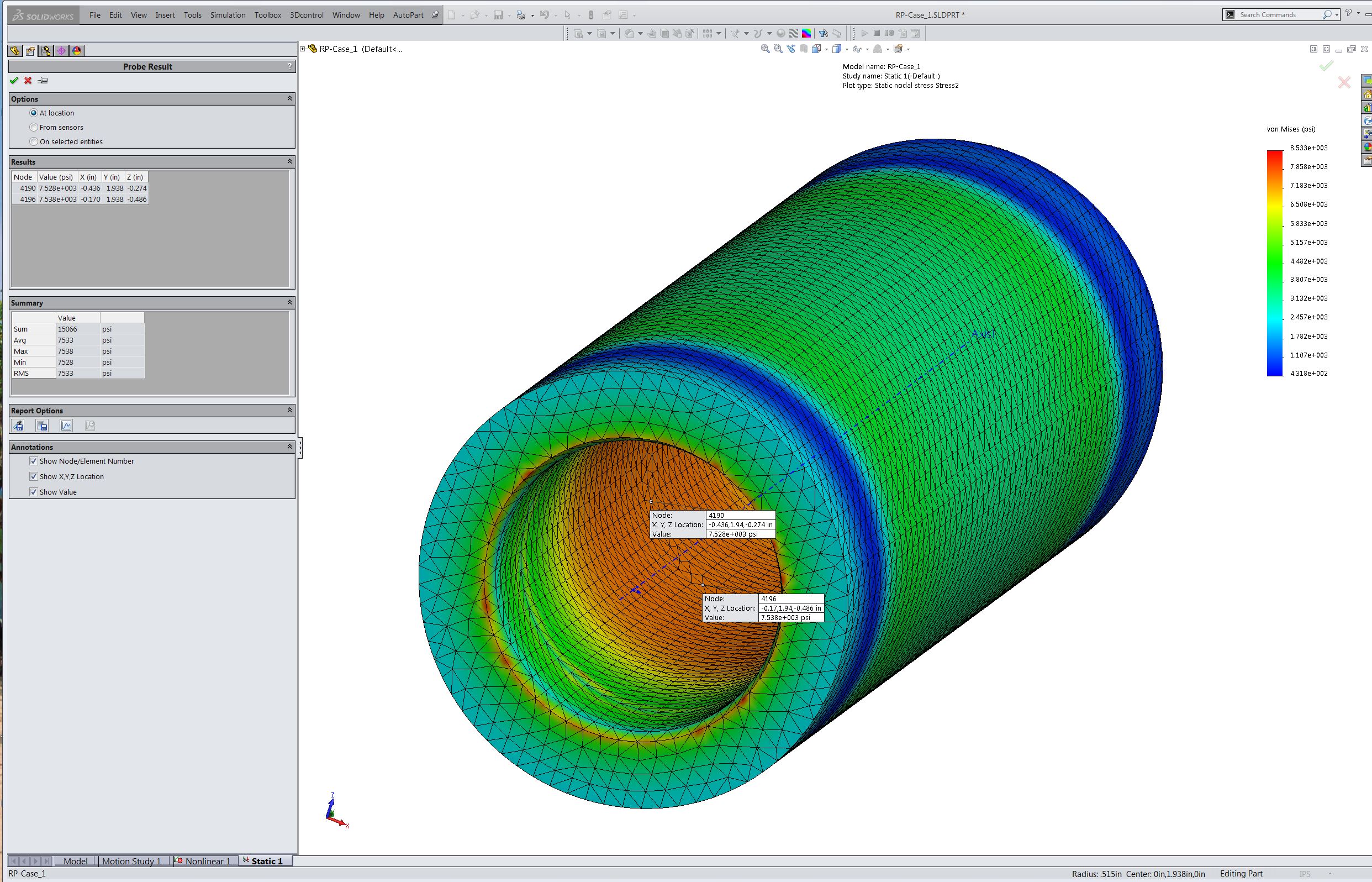Image resolution: width=1372 pixels, height=882 pixels.
Task: Save probe results to a file
Action: [x=42, y=426]
